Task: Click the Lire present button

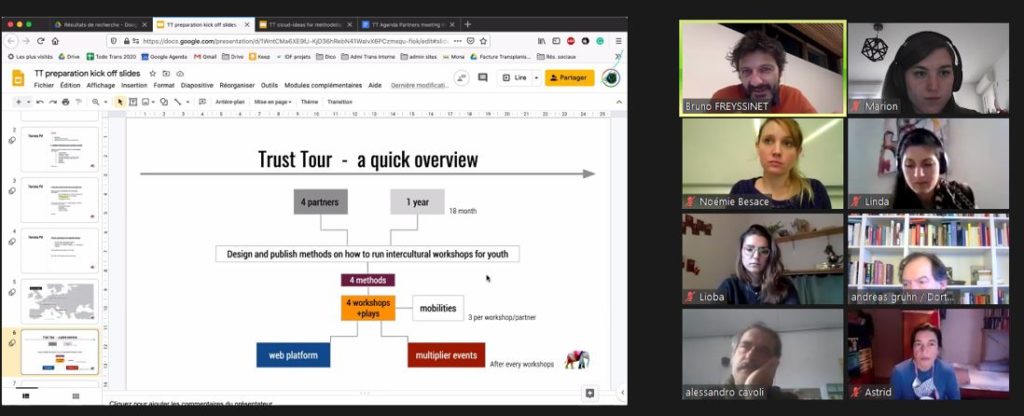Action: tap(515, 78)
